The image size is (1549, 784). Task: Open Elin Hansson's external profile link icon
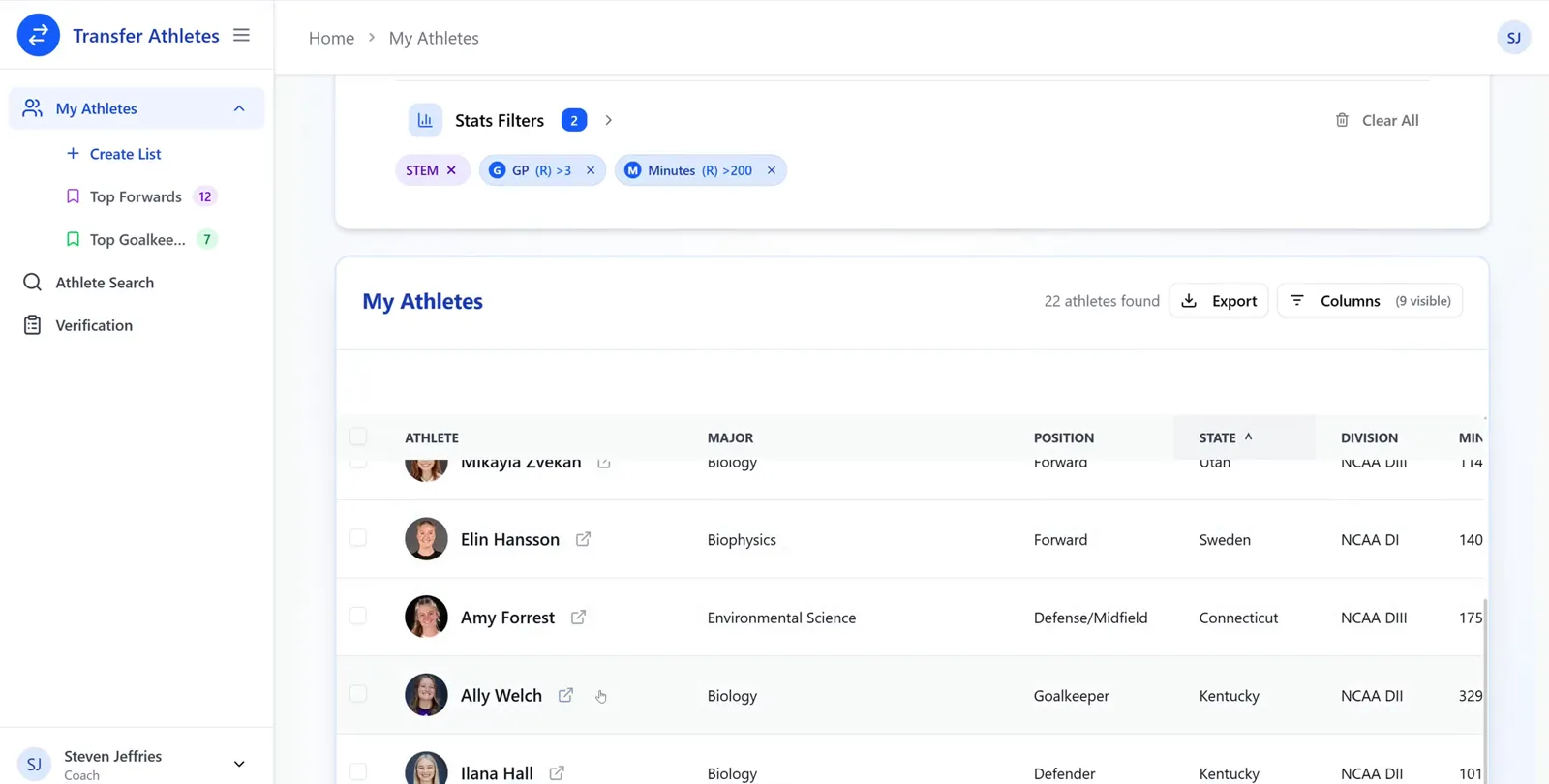583,539
